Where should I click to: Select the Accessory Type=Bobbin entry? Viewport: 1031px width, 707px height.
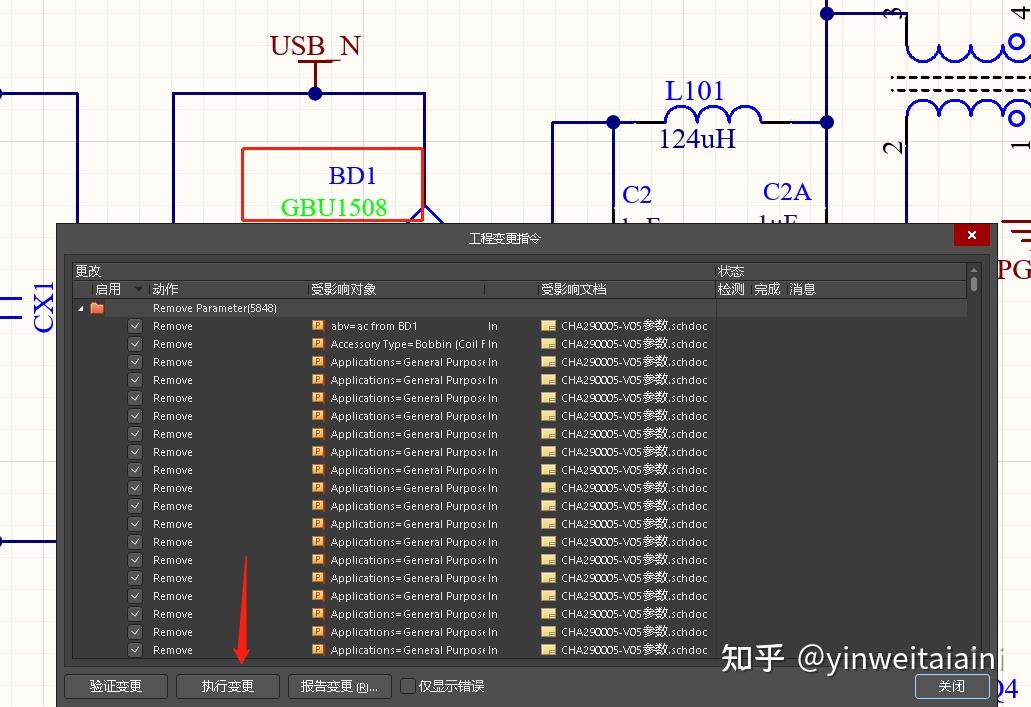tap(408, 343)
